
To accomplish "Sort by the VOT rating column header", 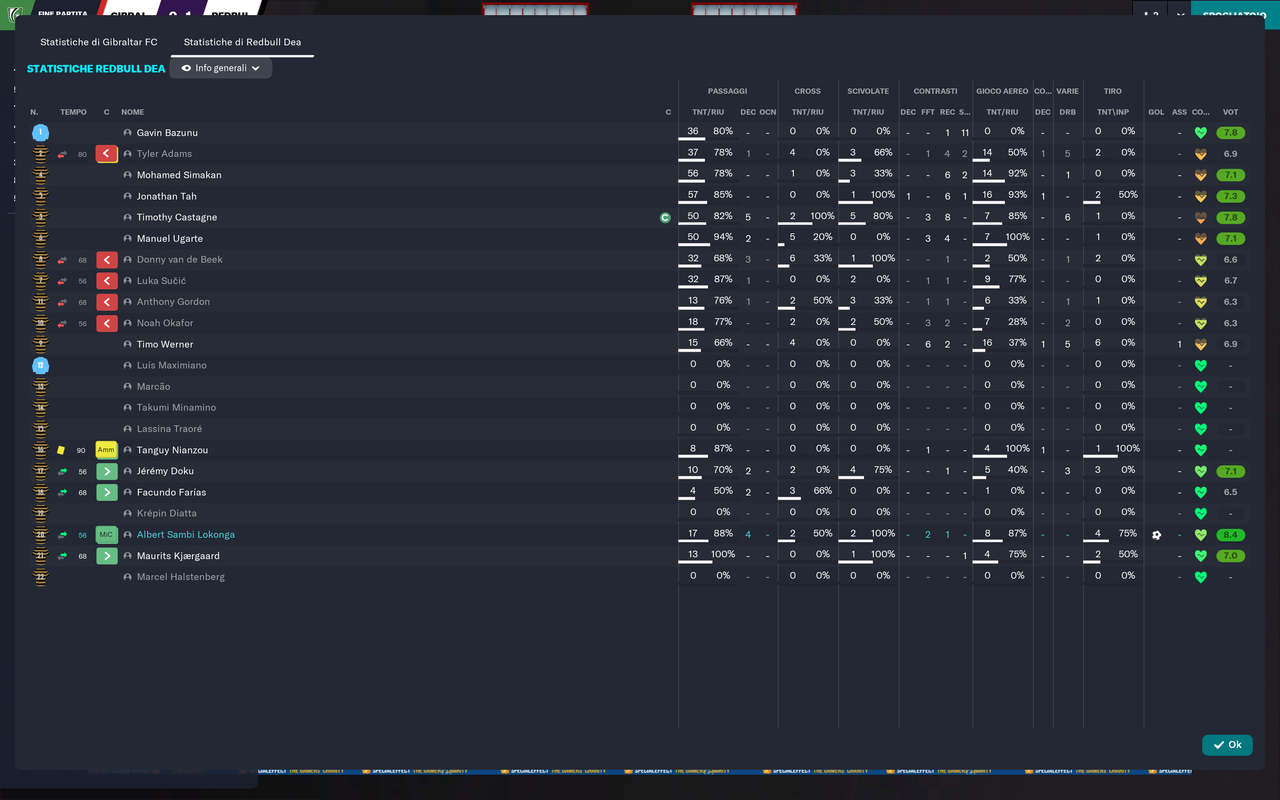I will pos(1230,112).
